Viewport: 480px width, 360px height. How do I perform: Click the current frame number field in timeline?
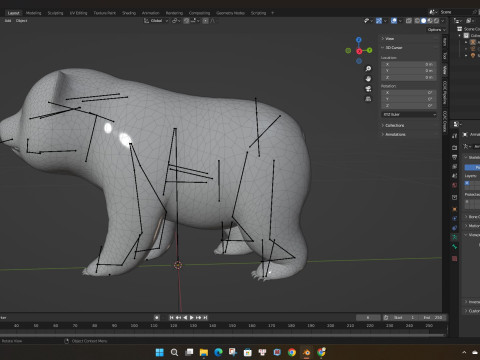(x=368, y=318)
